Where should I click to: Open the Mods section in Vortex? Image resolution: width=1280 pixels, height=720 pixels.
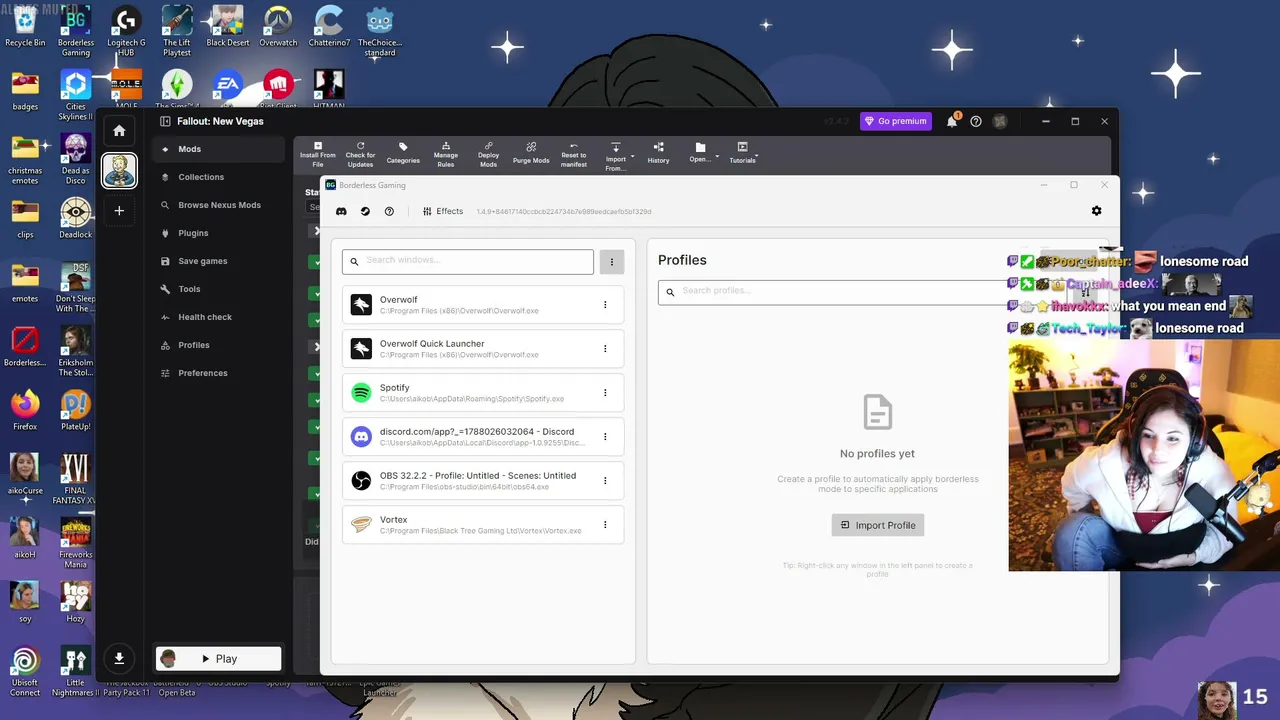coord(218,149)
